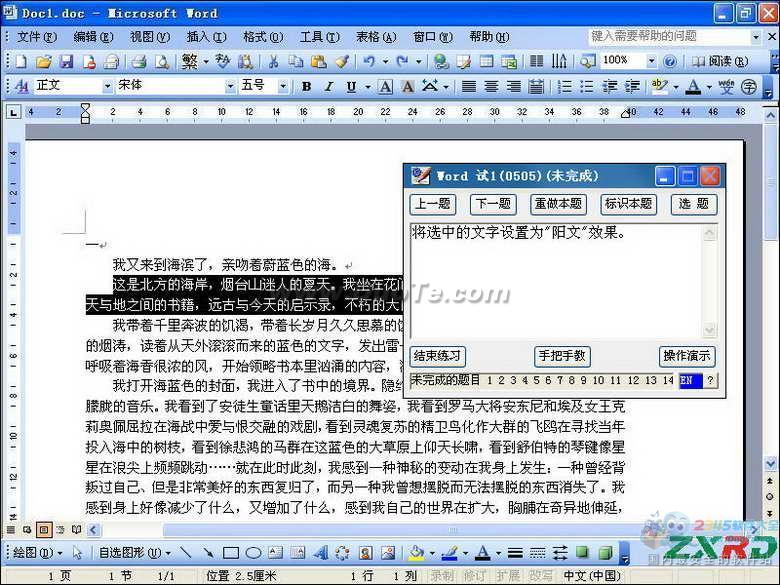Switch to Print Layout view button

[x=44, y=530]
